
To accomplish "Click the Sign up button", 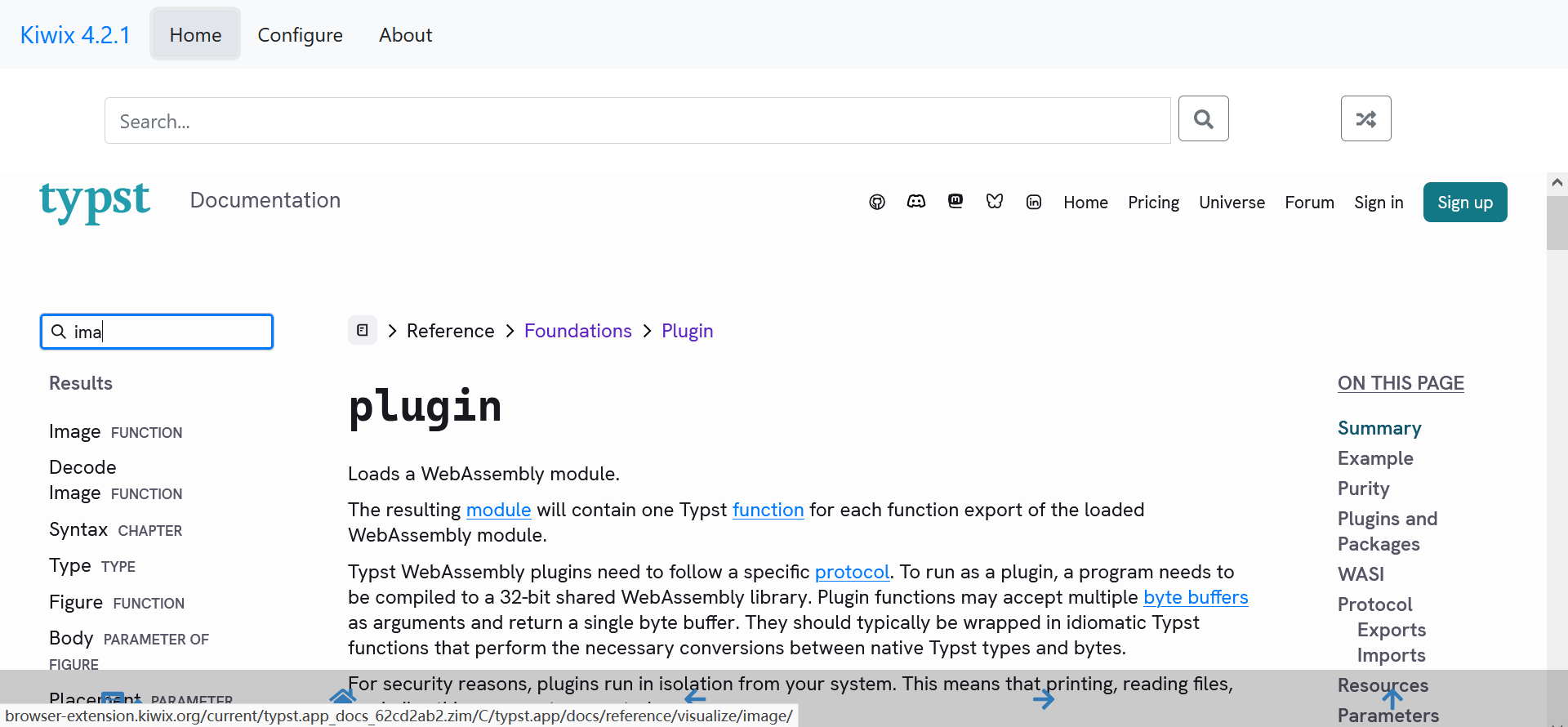I will click(1465, 203).
